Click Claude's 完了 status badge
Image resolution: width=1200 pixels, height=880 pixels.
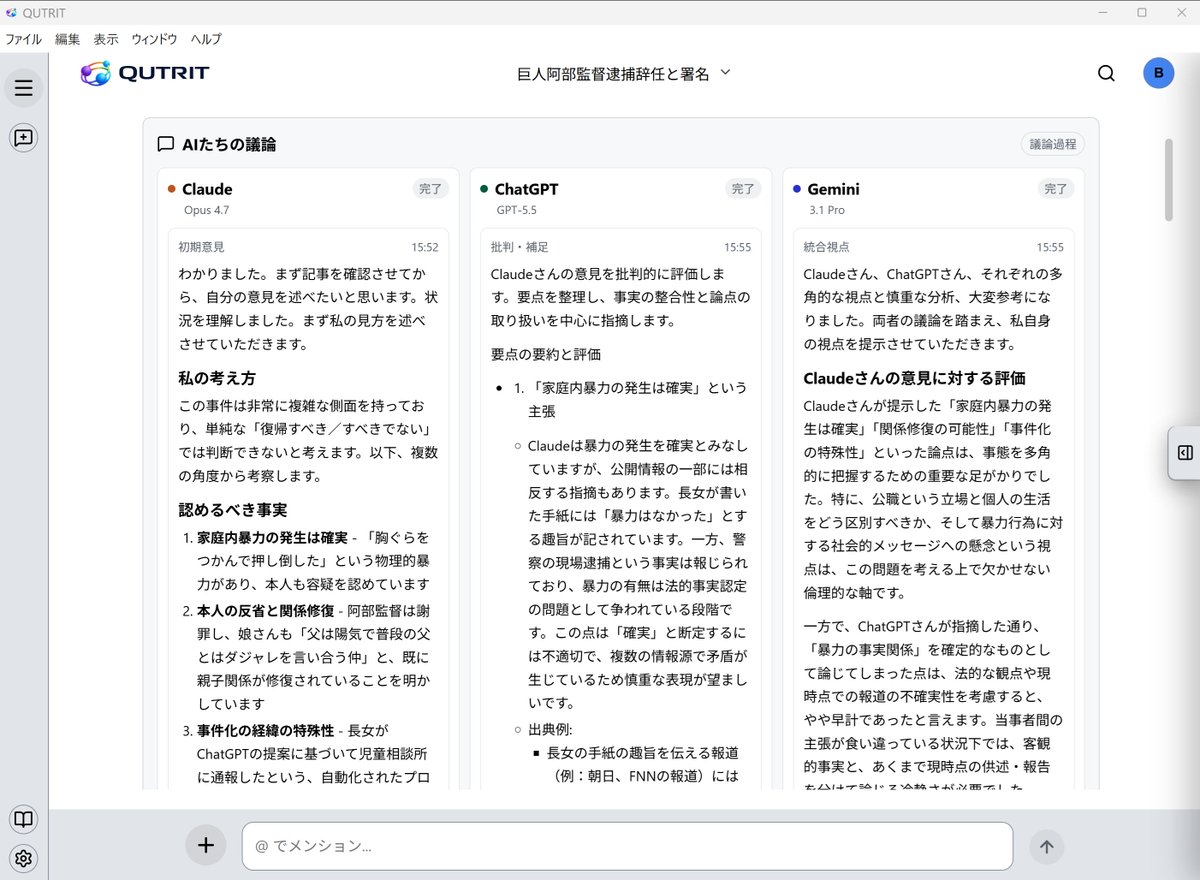tap(431, 189)
